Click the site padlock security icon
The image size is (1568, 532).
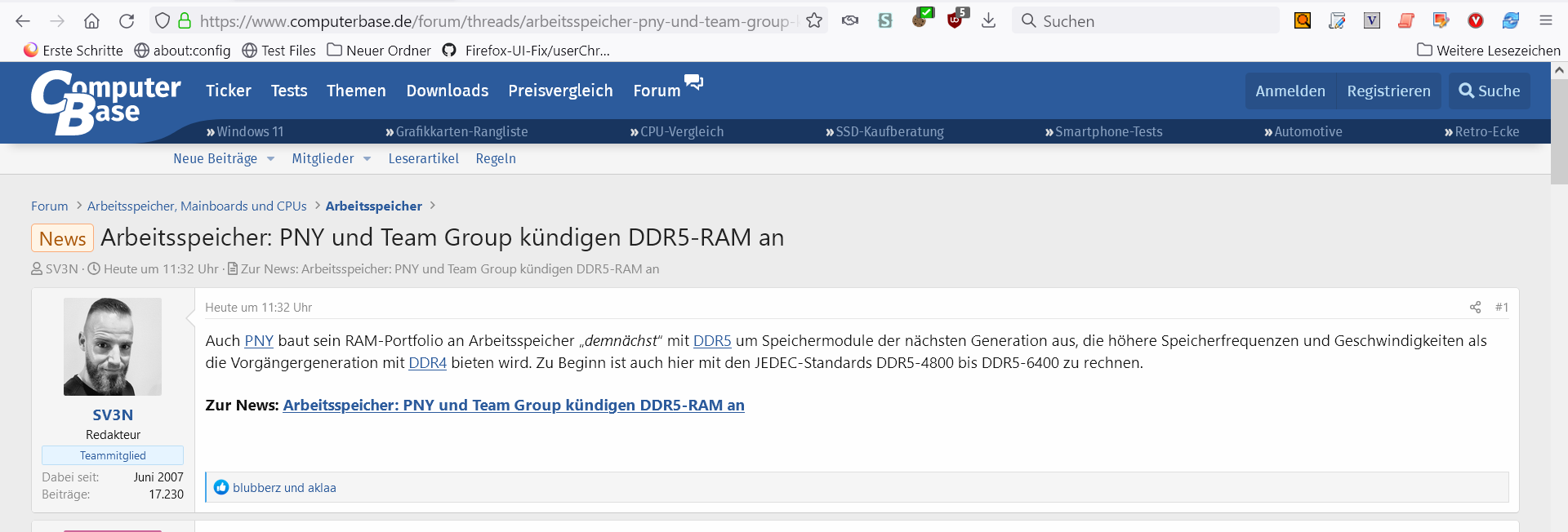pos(185,21)
